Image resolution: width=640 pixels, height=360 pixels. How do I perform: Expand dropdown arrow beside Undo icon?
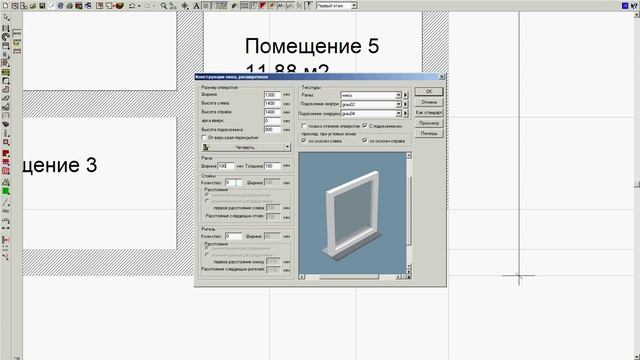[x=139, y=6]
